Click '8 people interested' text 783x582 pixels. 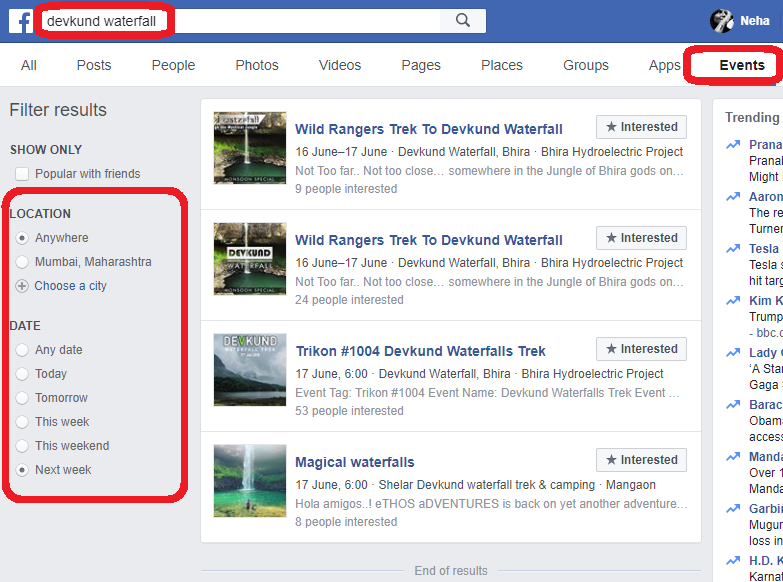click(x=346, y=522)
